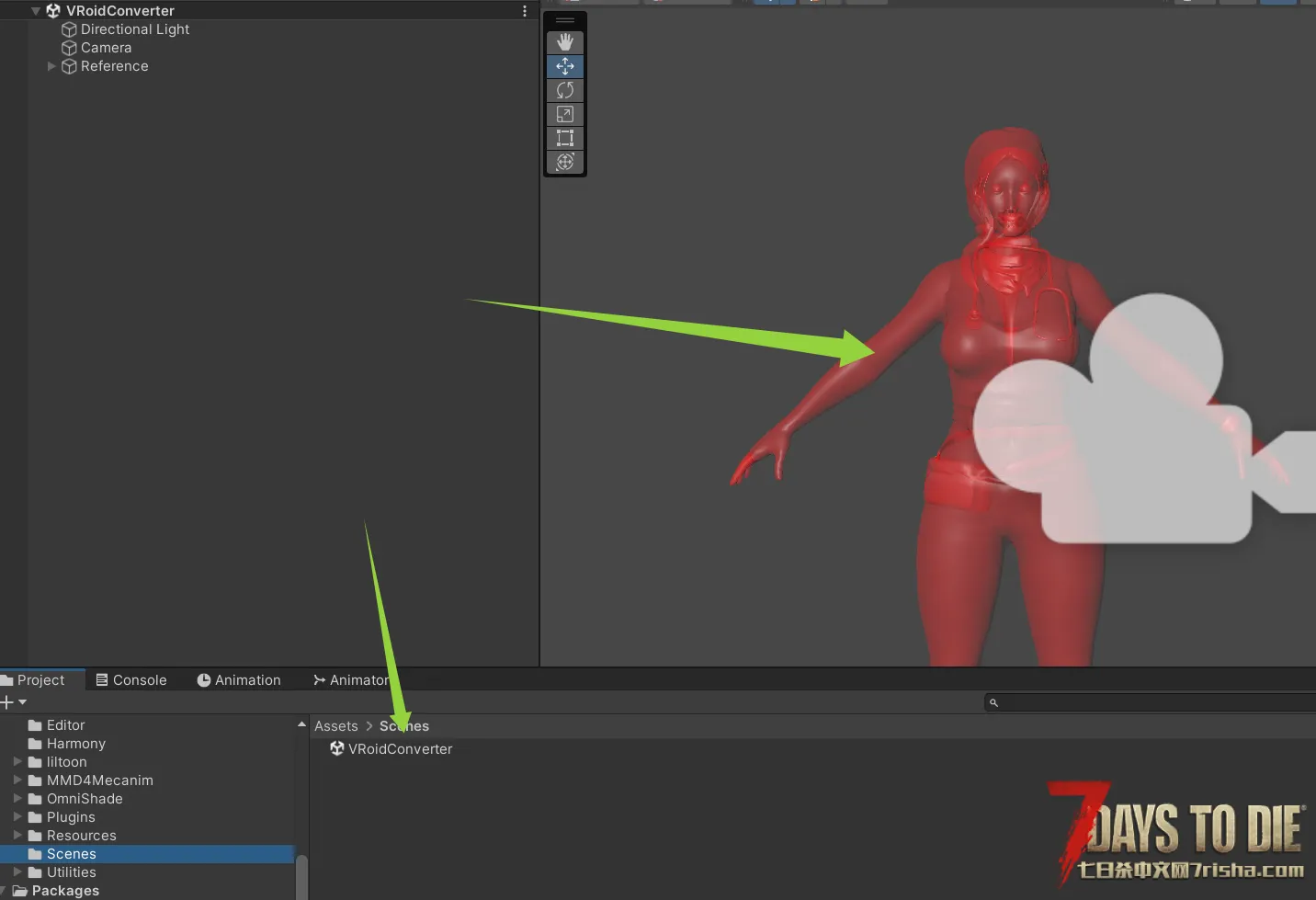1316x900 pixels.
Task: Open the Project create plus dropdown
Action: (x=14, y=702)
